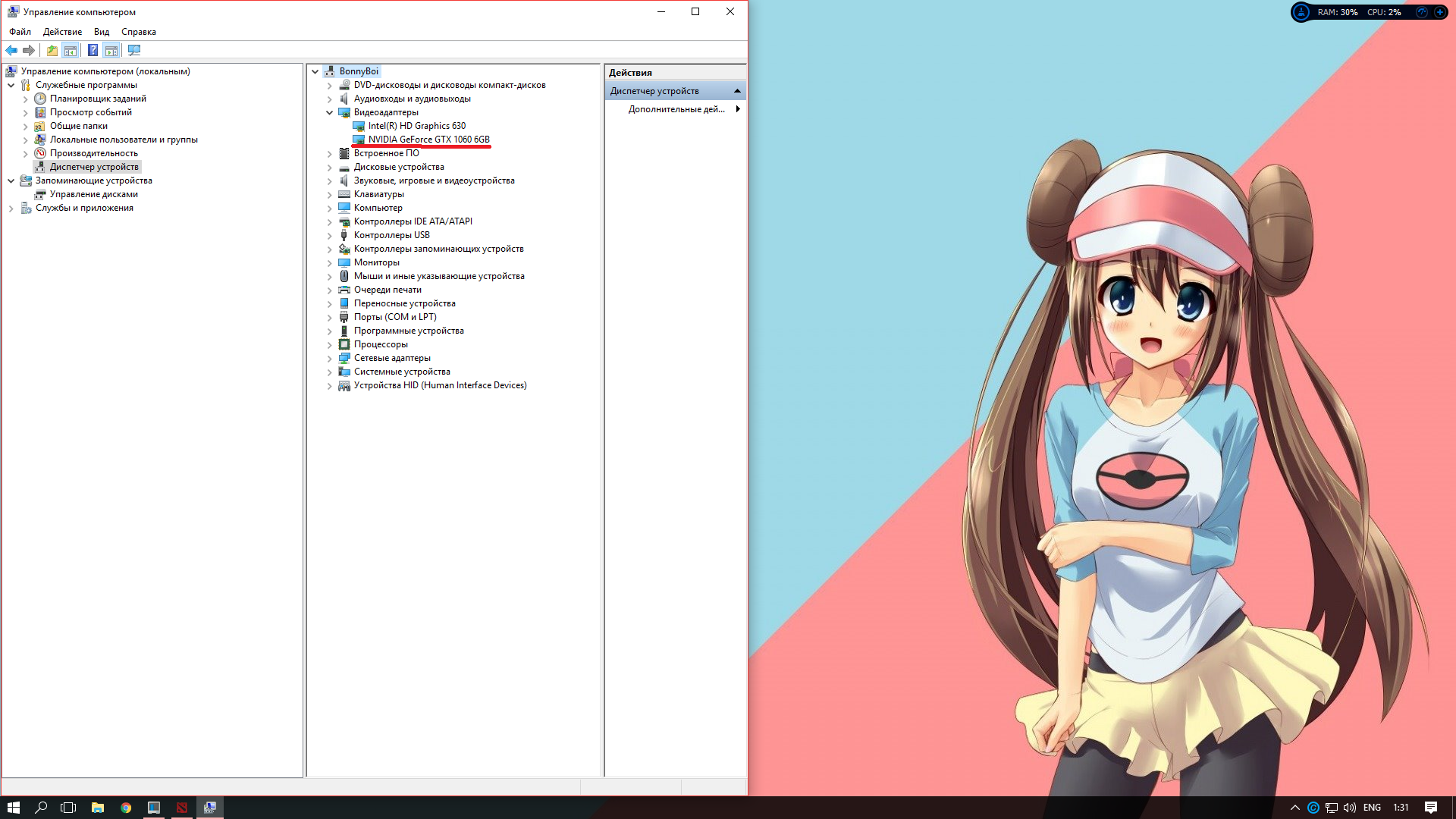Click the plus icon in RAM widget
This screenshot has width=1456, height=819.
tap(1439, 12)
